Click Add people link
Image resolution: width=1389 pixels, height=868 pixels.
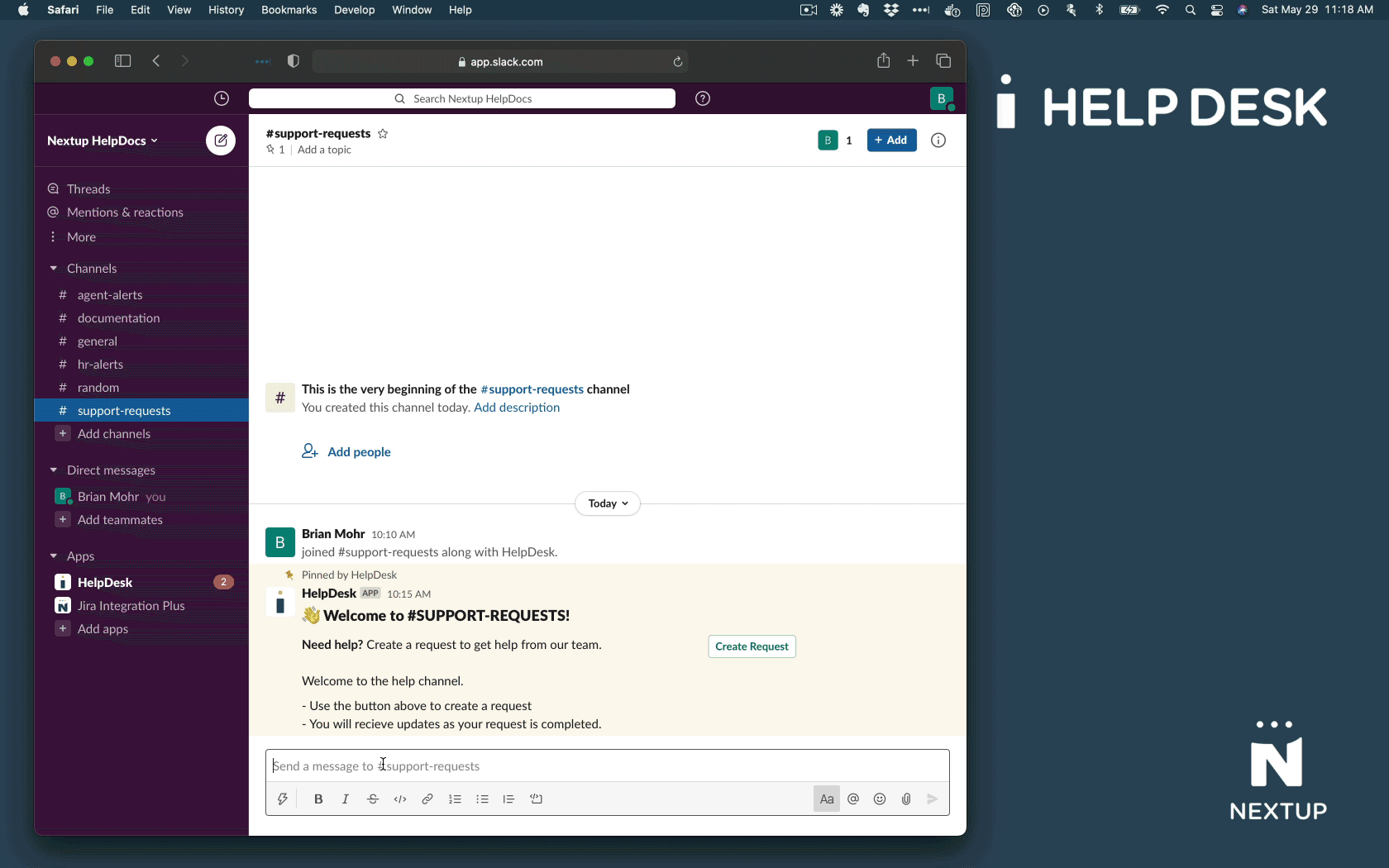coord(346,452)
